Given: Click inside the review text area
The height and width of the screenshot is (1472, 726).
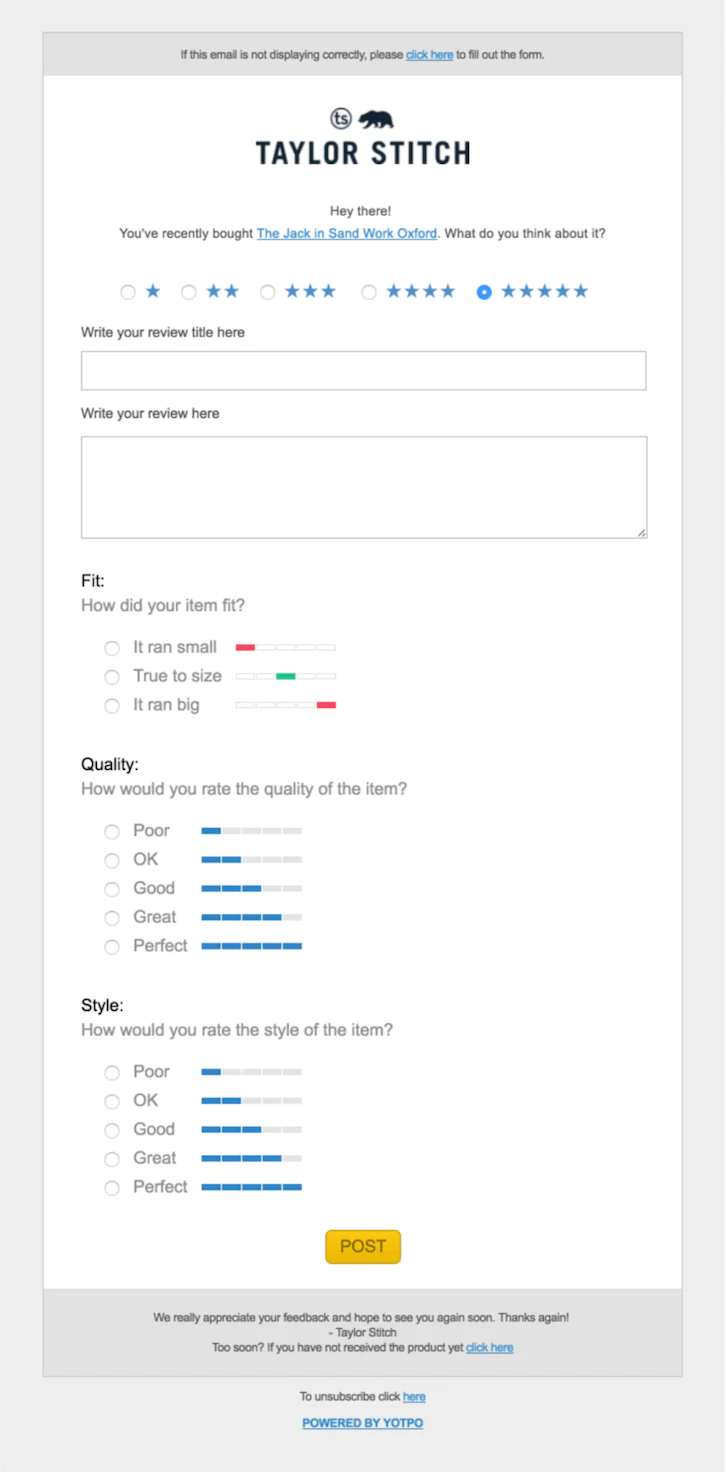Looking at the screenshot, I should (363, 487).
